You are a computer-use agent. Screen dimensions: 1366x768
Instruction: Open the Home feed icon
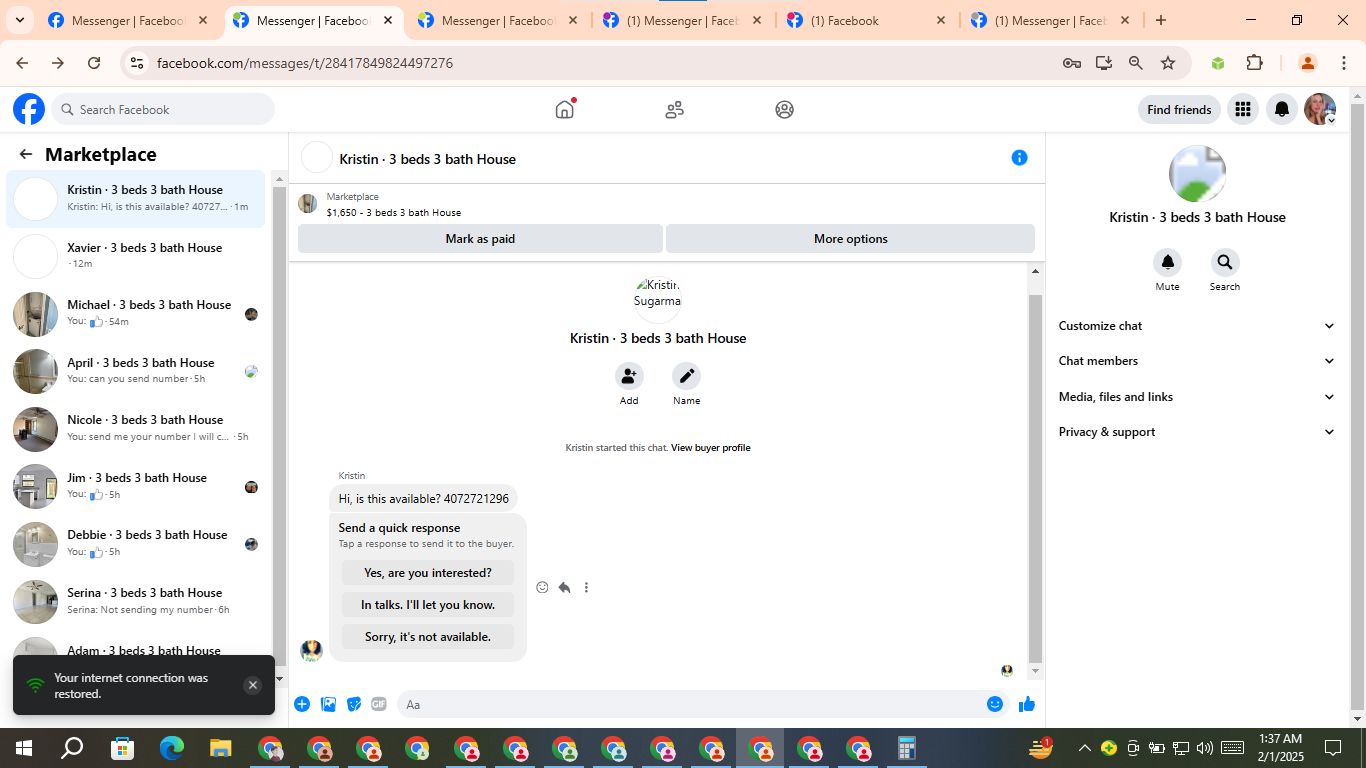pos(565,109)
